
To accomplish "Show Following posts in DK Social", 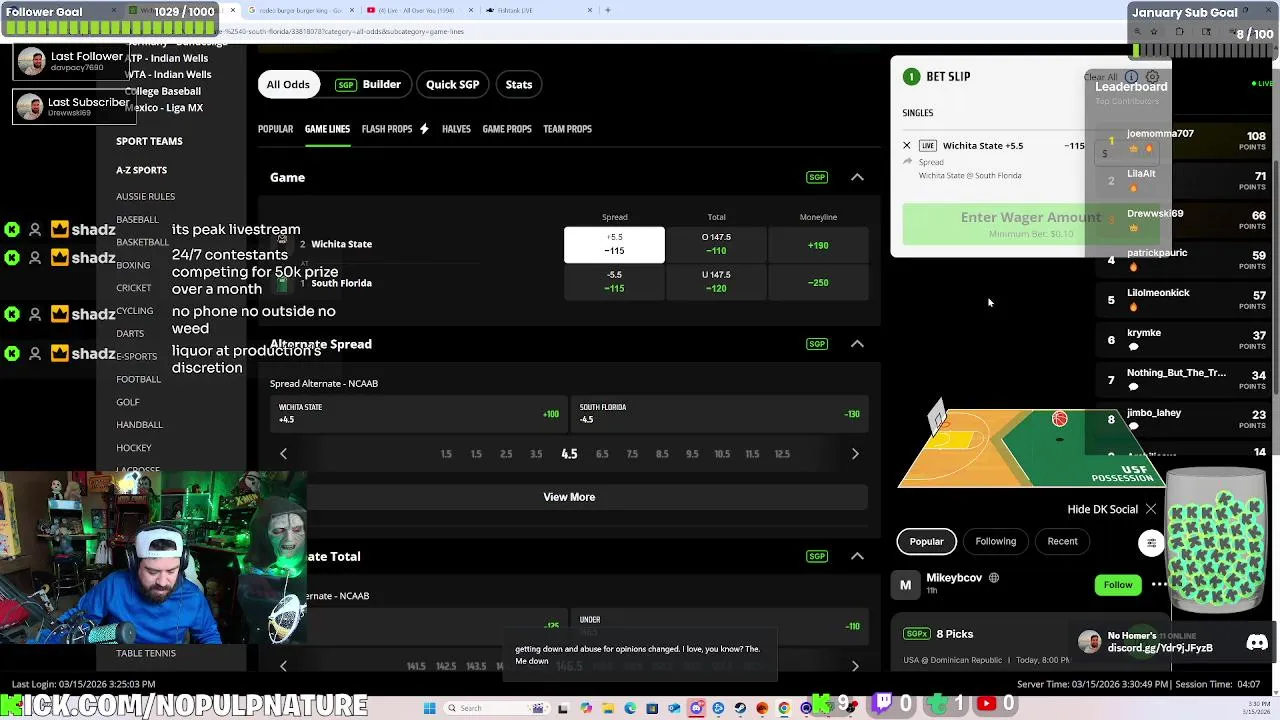I will click(x=995, y=542).
